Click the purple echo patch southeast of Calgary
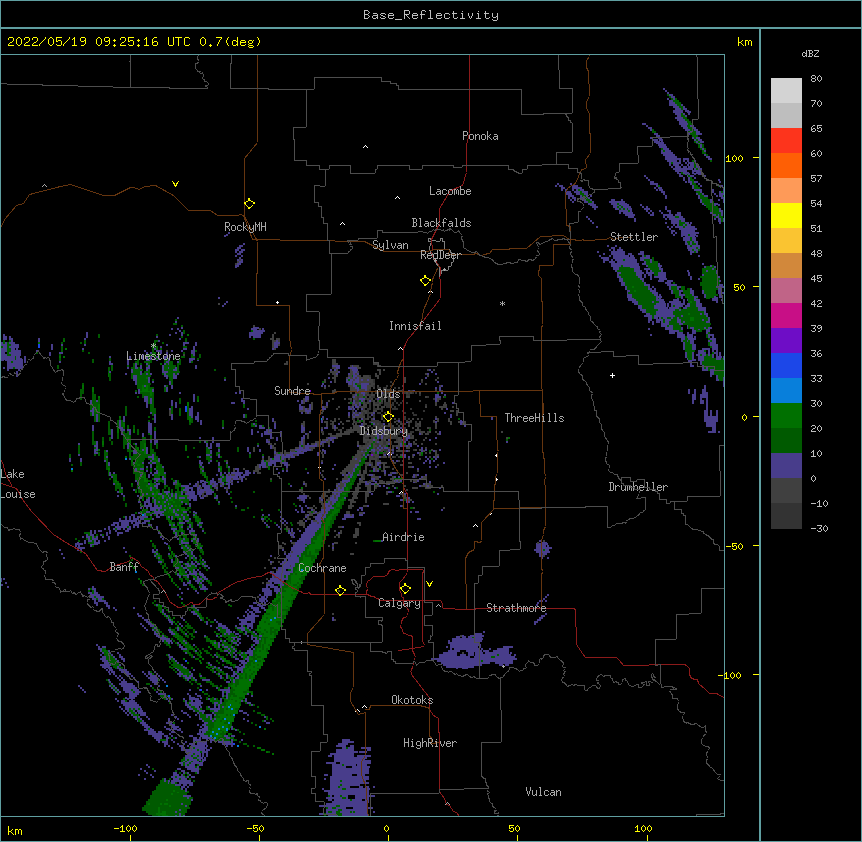The image size is (862, 842). point(474,652)
